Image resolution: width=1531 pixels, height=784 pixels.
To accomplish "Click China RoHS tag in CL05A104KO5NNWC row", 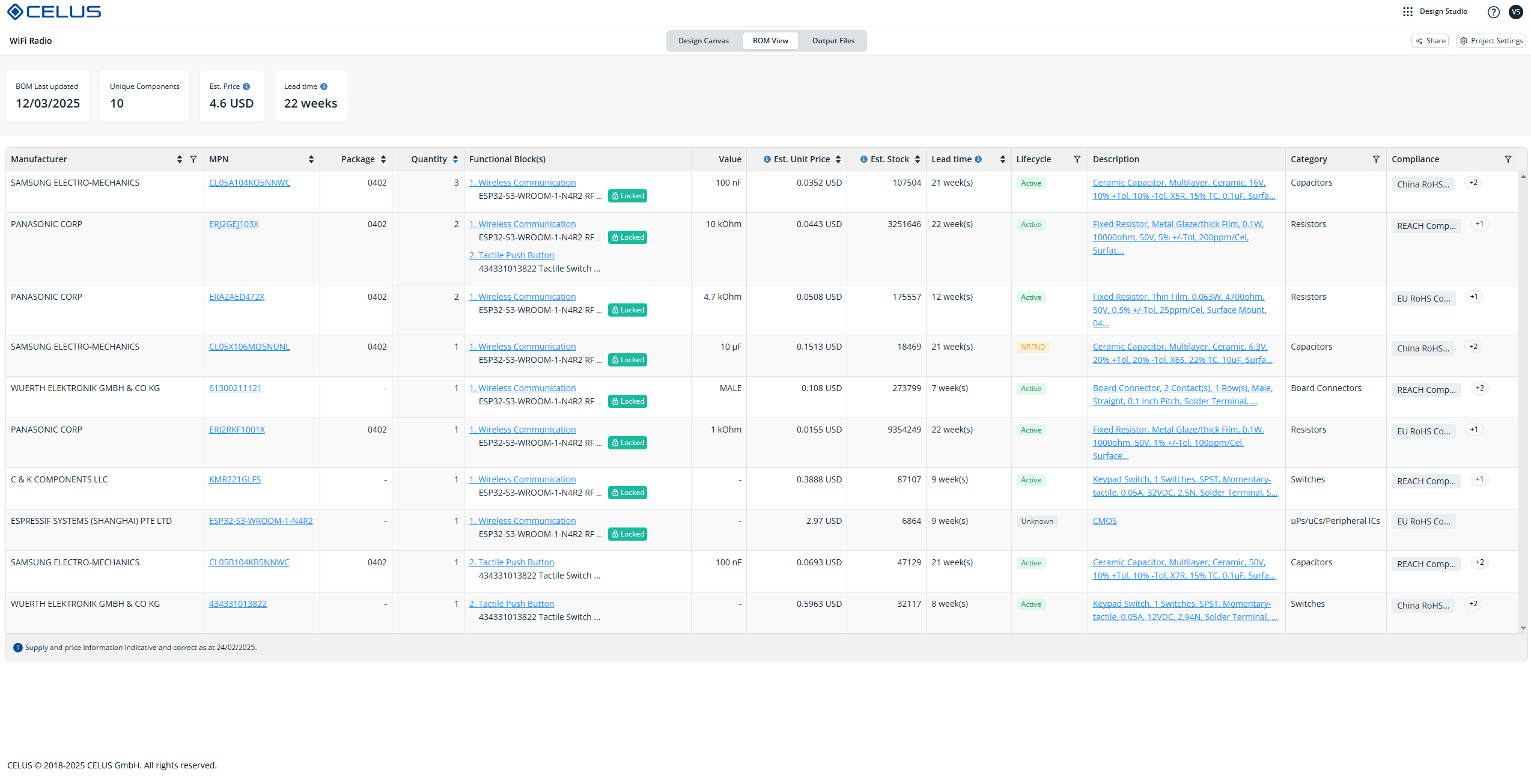I will pyautogui.click(x=1423, y=184).
